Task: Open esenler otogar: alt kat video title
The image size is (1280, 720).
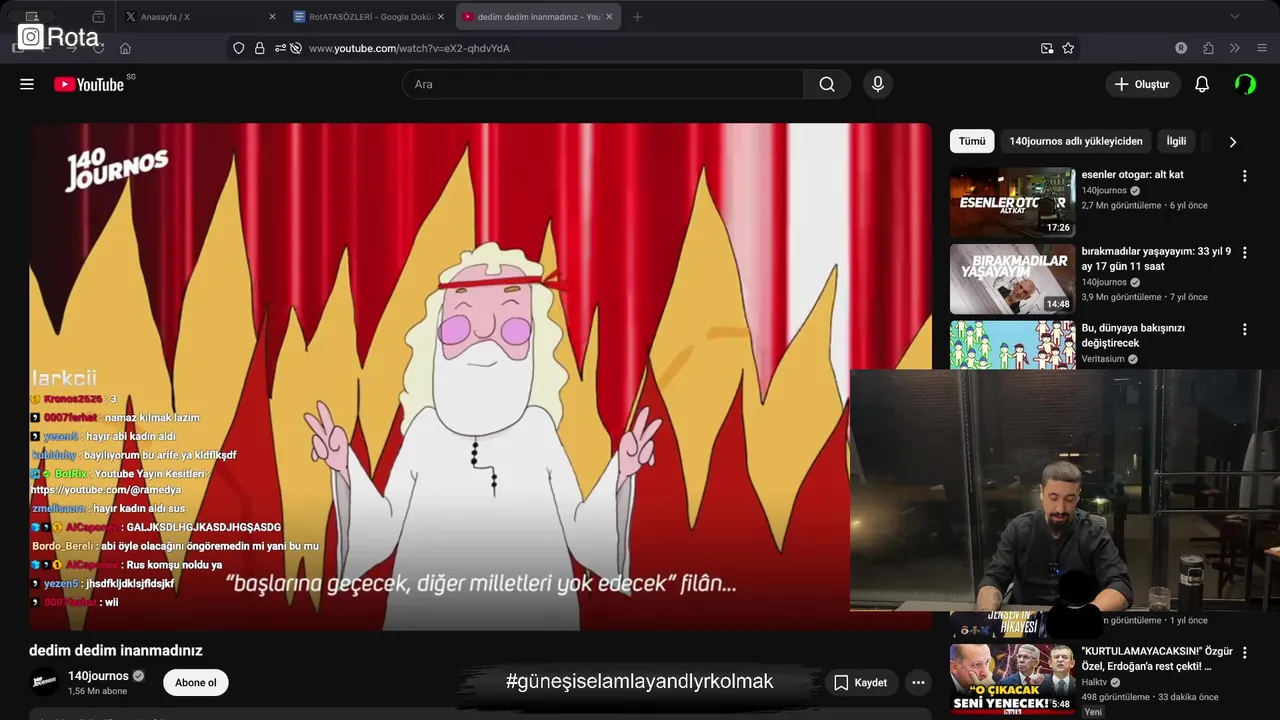Action: click(1132, 174)
